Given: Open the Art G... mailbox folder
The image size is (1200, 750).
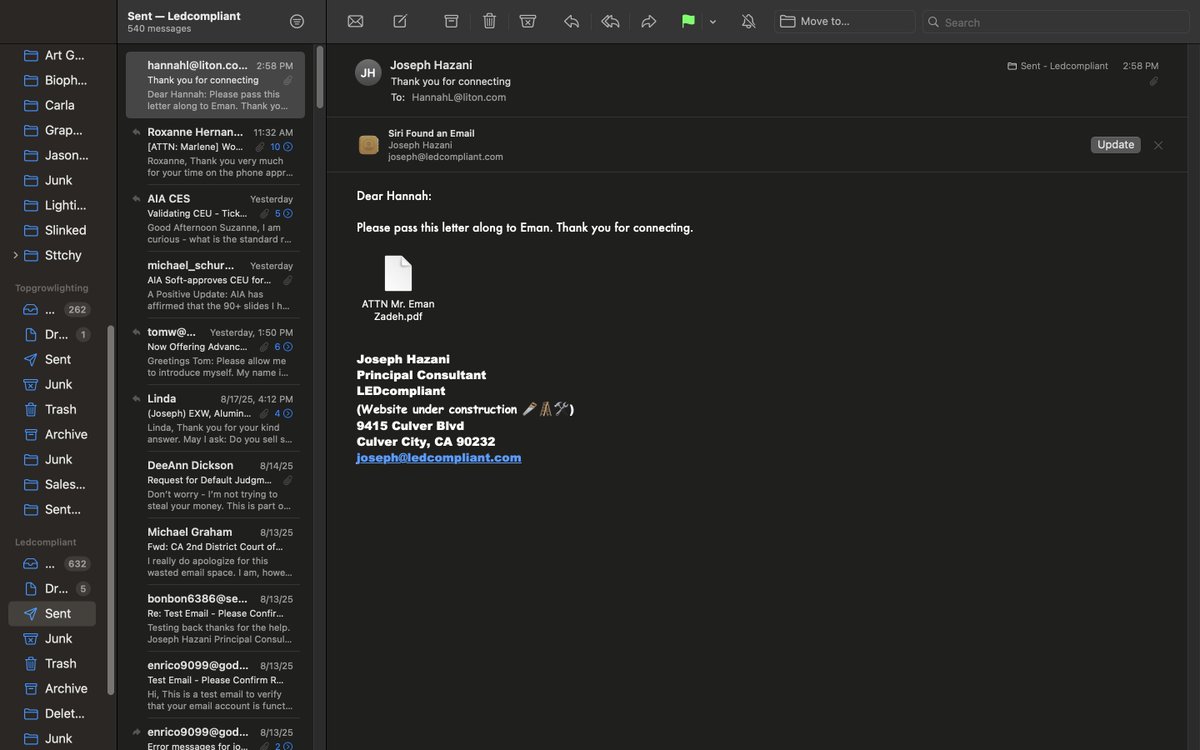Looking at the screenshot, I should [56, 55].
